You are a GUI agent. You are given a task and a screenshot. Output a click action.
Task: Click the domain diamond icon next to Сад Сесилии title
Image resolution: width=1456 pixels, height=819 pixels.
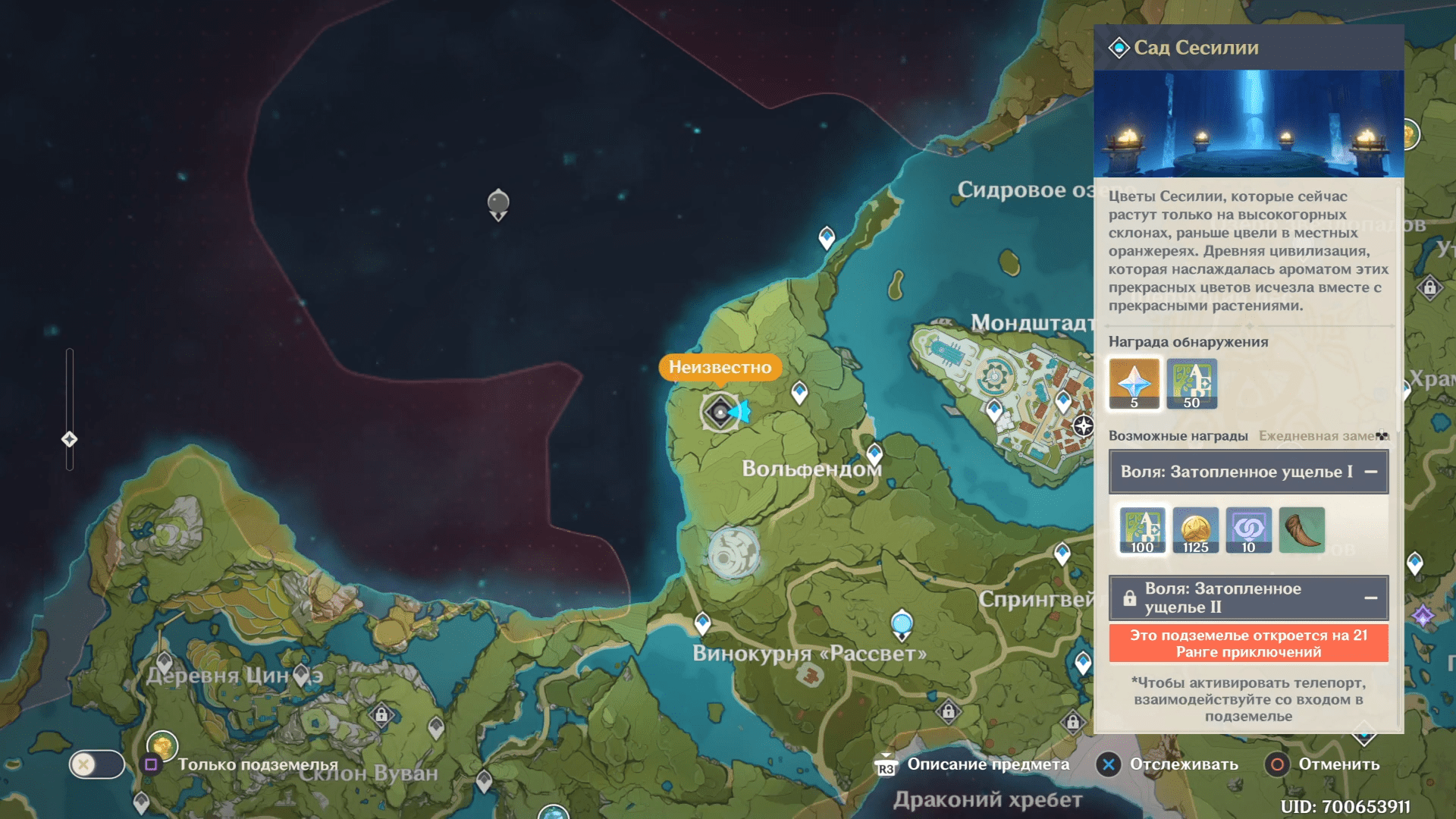coord(1119,48)
